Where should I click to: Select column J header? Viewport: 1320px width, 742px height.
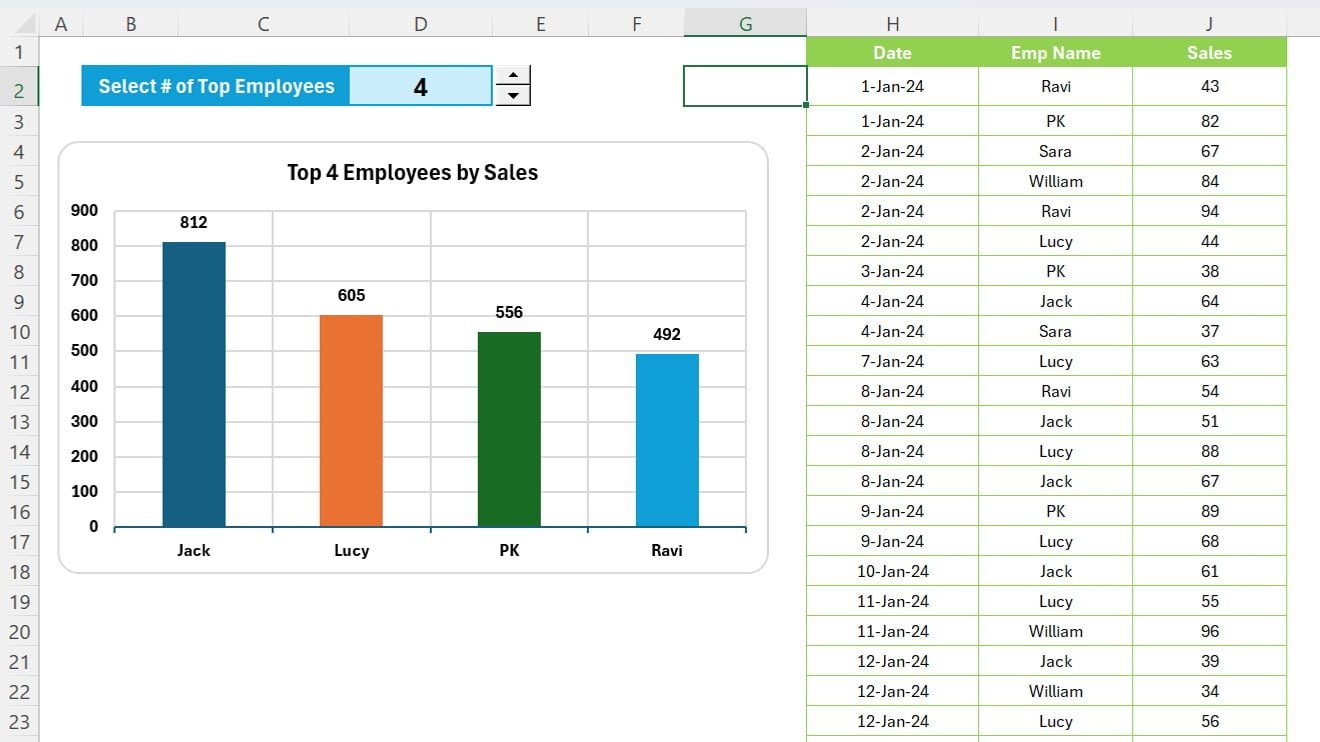pos(1209,22)
